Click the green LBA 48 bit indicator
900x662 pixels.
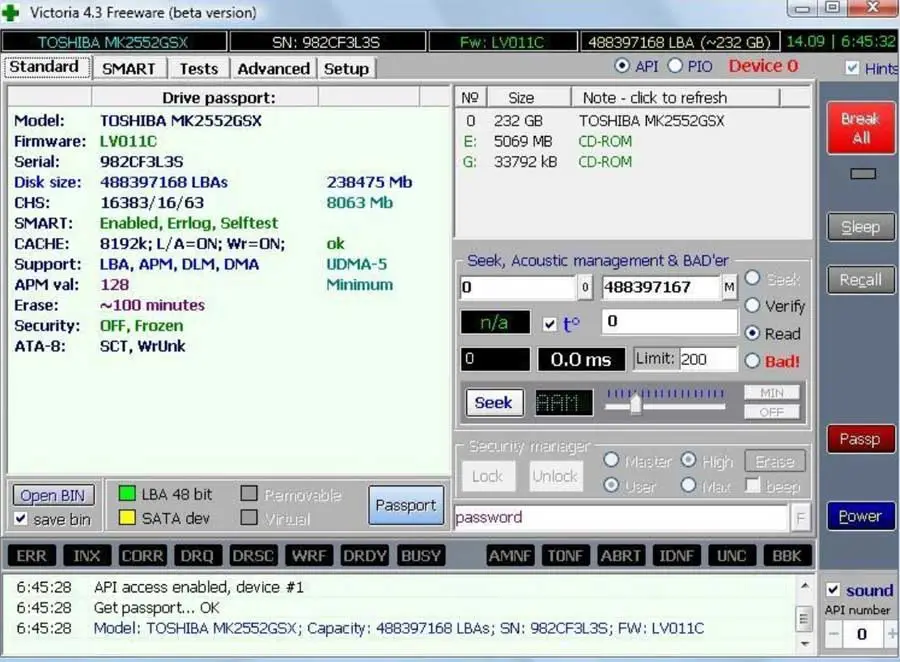click(x=127, y=494)
